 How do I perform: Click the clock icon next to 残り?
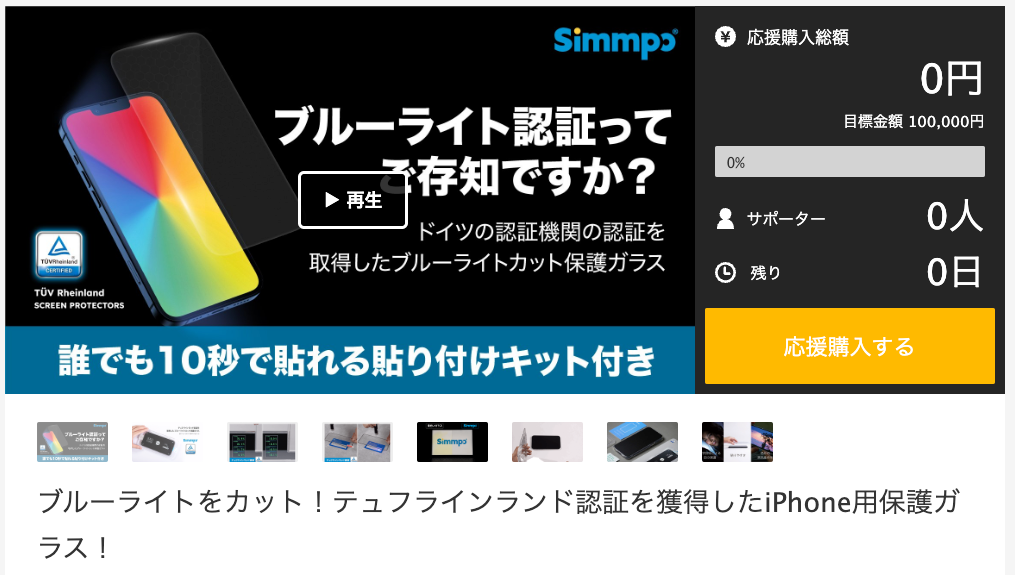[725, 272]
